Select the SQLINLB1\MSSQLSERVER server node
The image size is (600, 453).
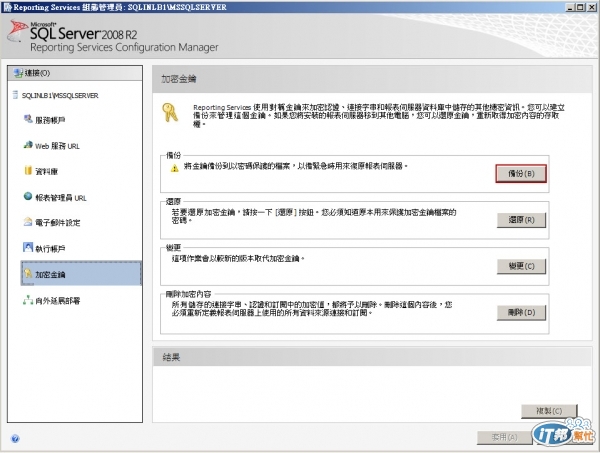[x=60, y=95]
